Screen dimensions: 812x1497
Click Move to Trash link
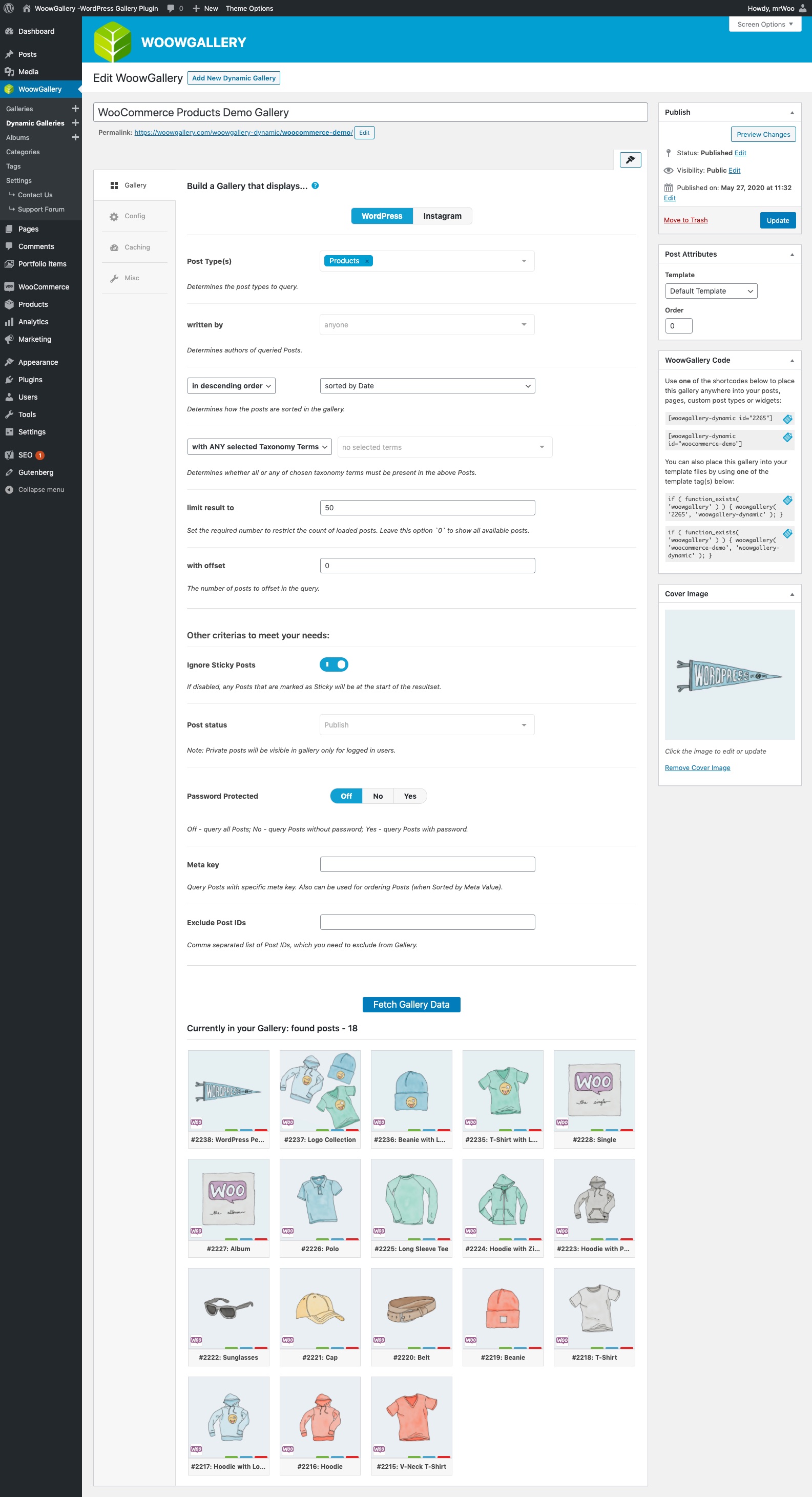coord(686,220)
